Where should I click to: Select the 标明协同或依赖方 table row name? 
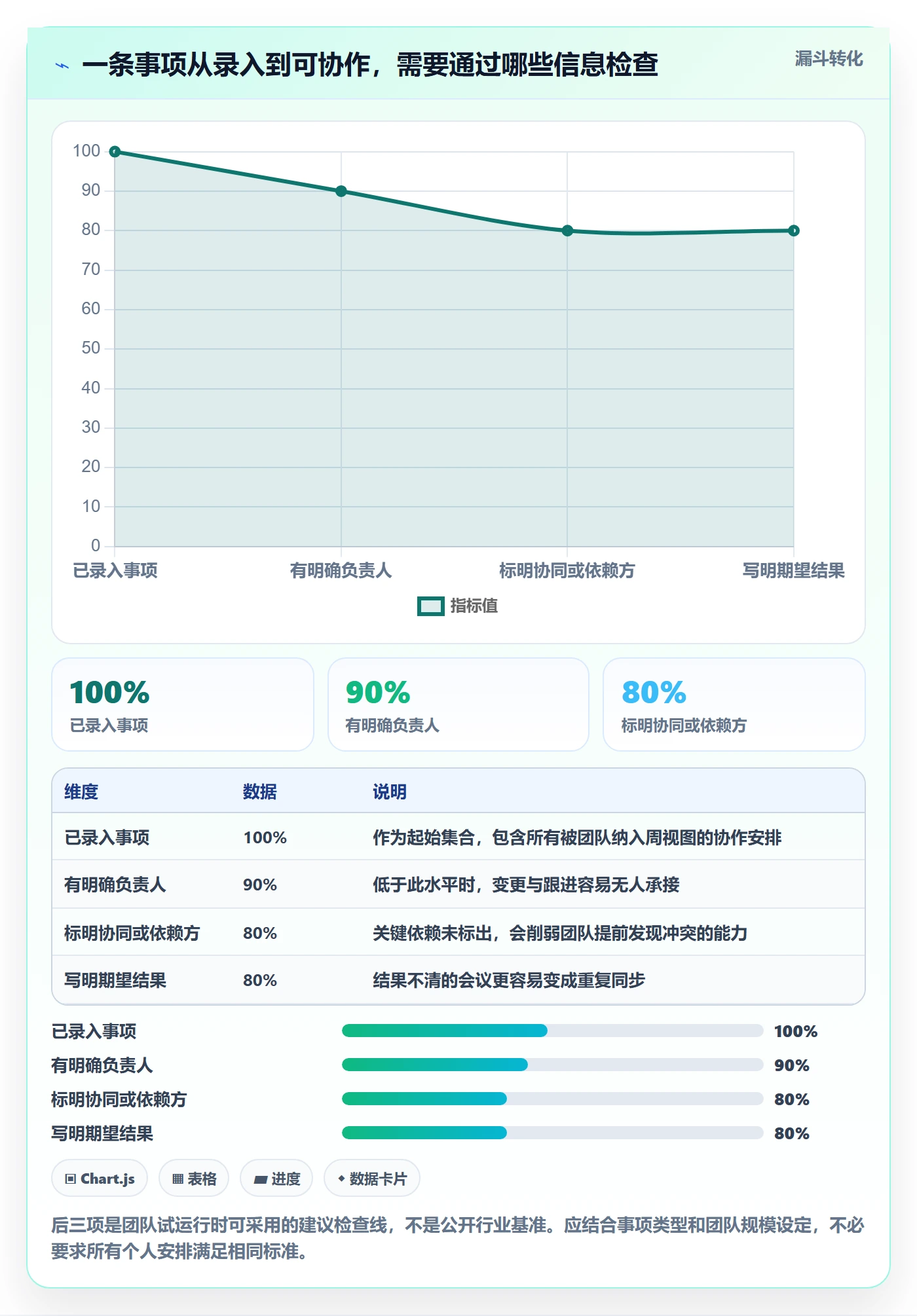[x=132, y=933]
